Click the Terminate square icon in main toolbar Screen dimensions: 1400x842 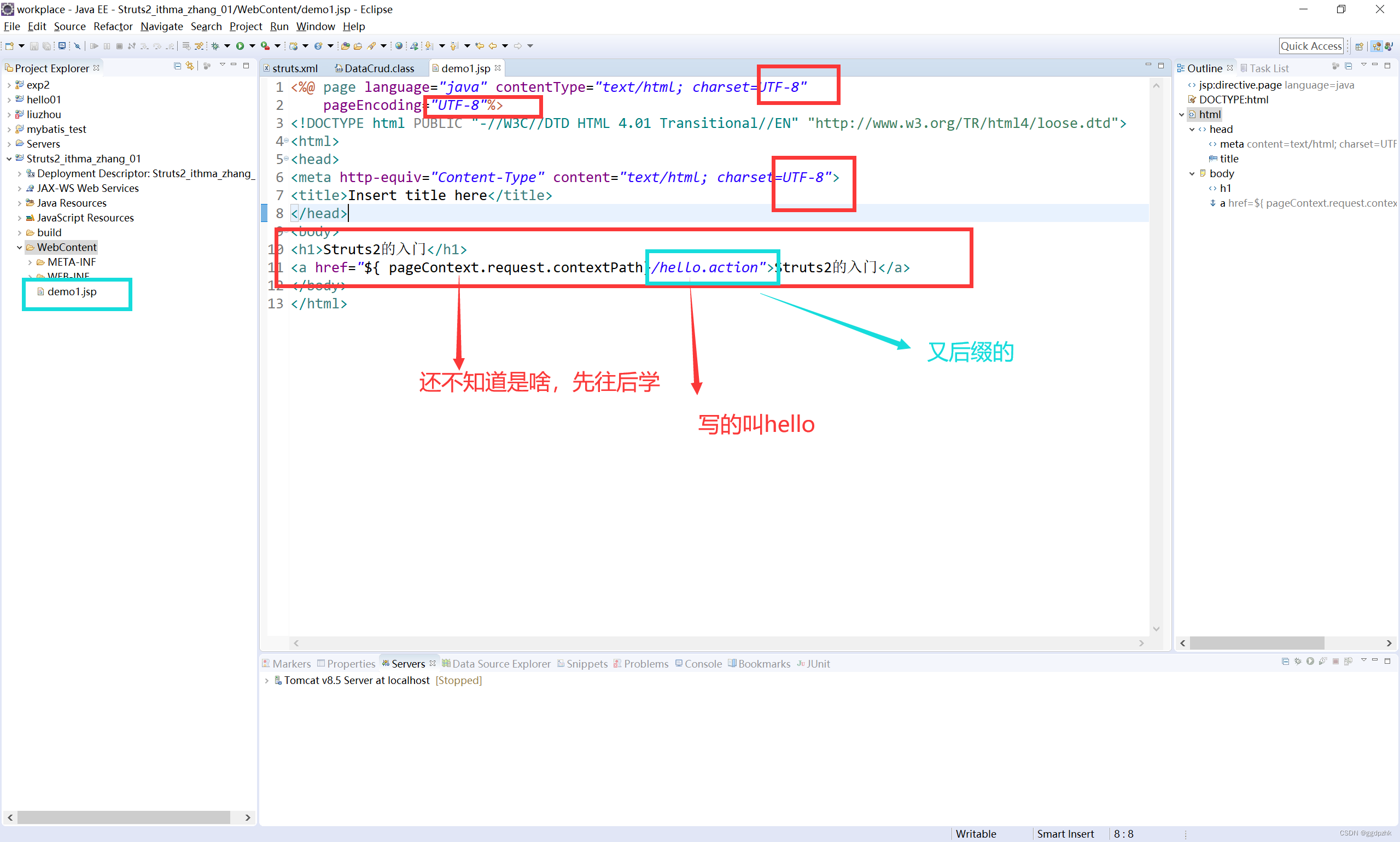click(119, 46)
